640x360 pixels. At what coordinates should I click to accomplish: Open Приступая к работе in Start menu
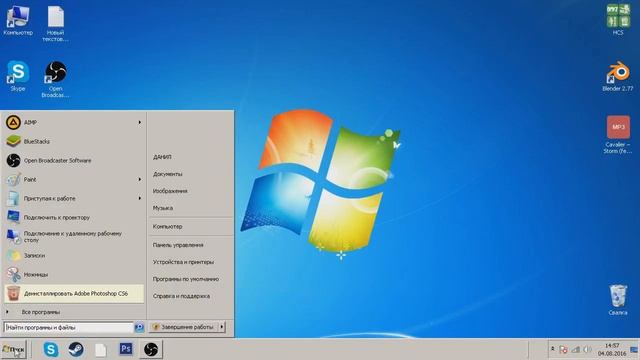coord(74,198)
